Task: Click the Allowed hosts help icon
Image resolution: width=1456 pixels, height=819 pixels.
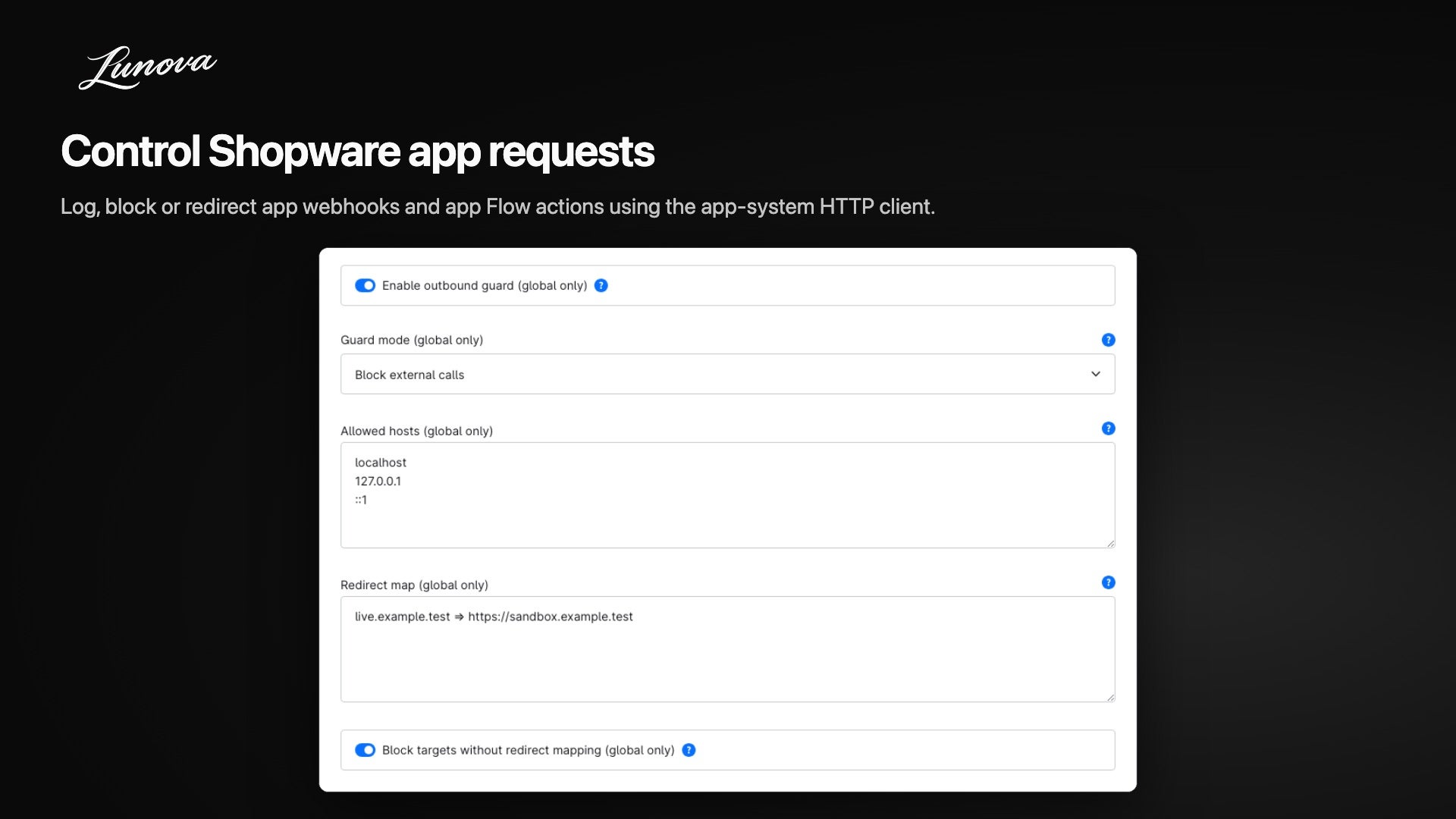Action: click(x=1108, y=428)
